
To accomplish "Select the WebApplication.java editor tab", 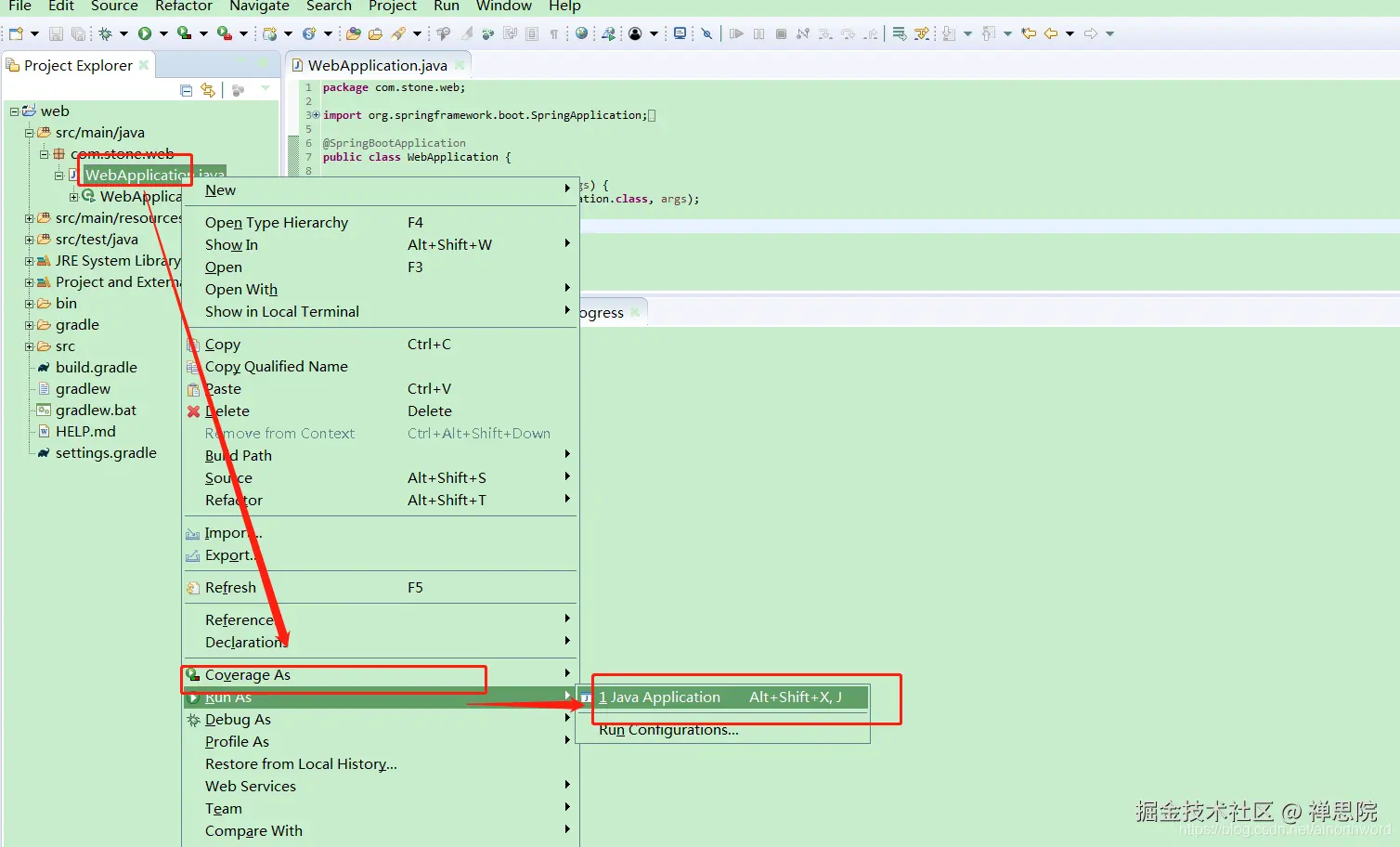I will click(x=378, y=65).
